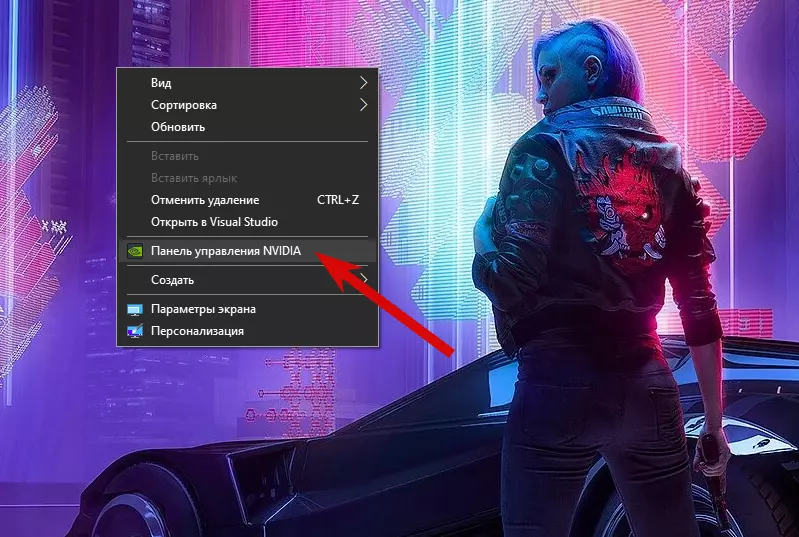Expand the Сортировка chevron arrow
Viewport: 799px width, 537px height.
(x=363, y=105)
